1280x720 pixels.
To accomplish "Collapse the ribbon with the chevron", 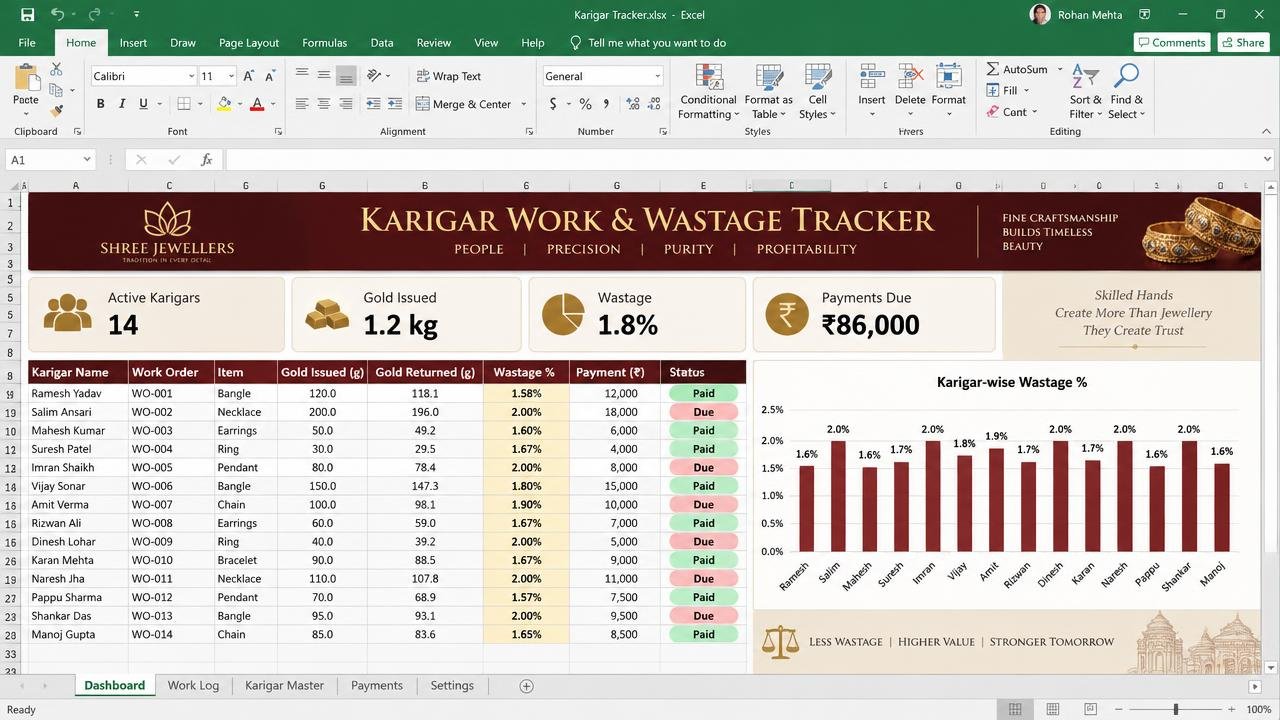I will 1267,131.
